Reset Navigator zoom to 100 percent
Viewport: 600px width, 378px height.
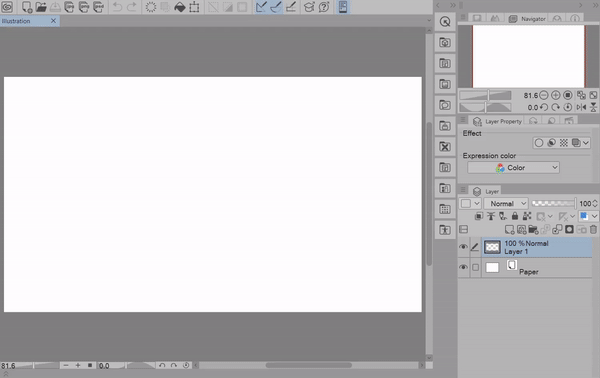pos(568,95)
